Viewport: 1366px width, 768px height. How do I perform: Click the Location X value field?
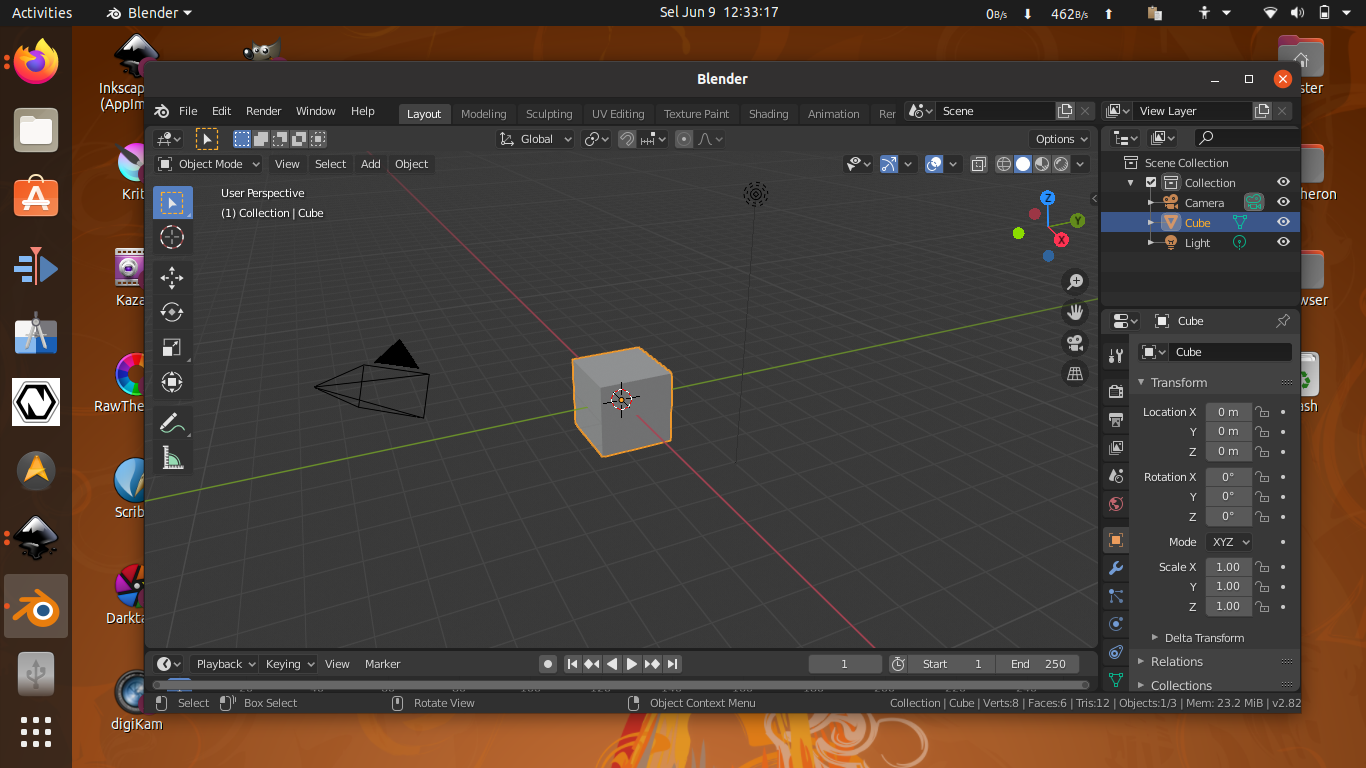point(1228,412)
